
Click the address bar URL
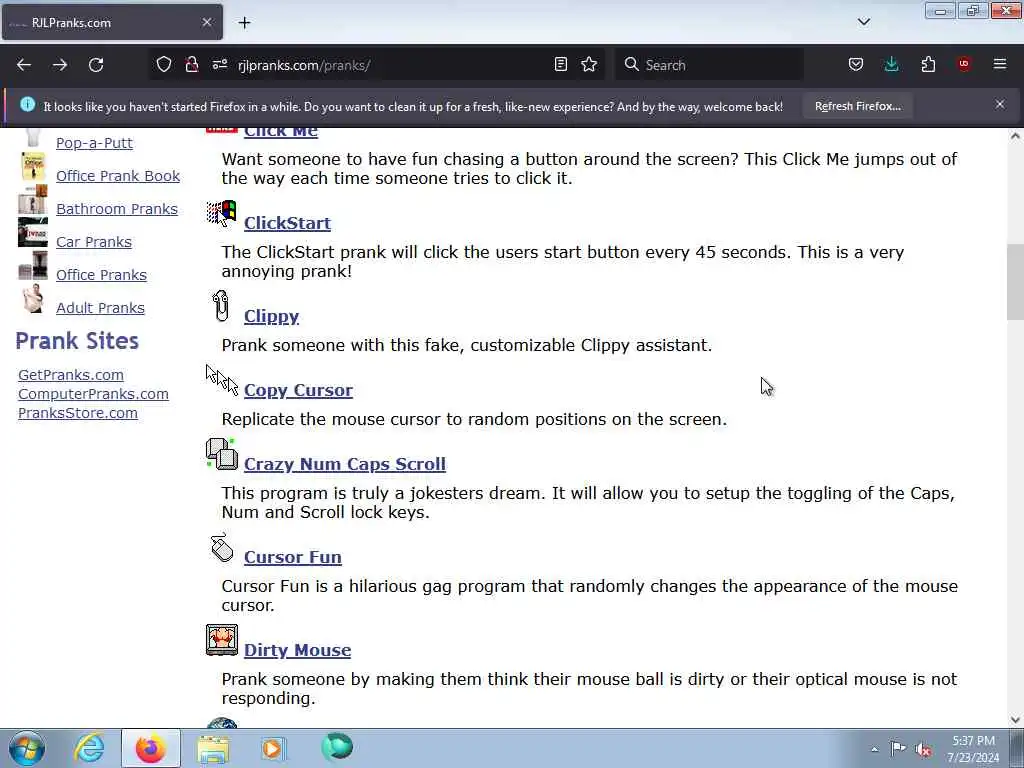(x=304, y=65)
